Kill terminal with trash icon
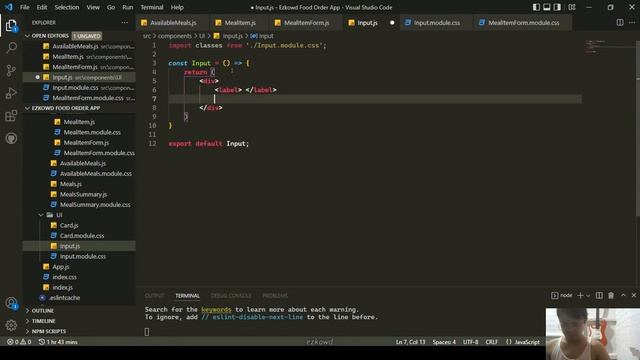640x360 pixels. click(x=611, y=296)
